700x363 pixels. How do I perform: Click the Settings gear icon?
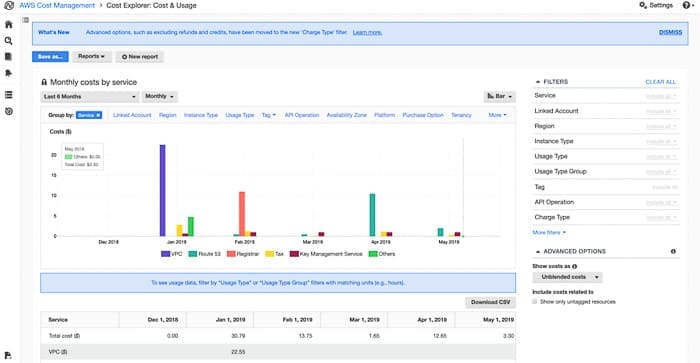643,5
